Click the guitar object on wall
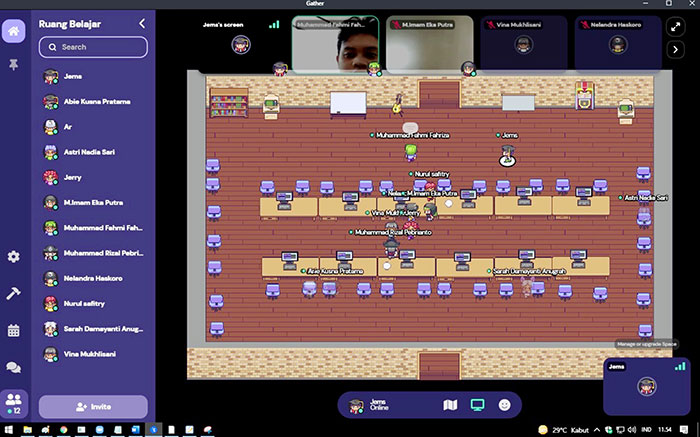The height and width of the screenshot is (437, 700). click(397, 104)
